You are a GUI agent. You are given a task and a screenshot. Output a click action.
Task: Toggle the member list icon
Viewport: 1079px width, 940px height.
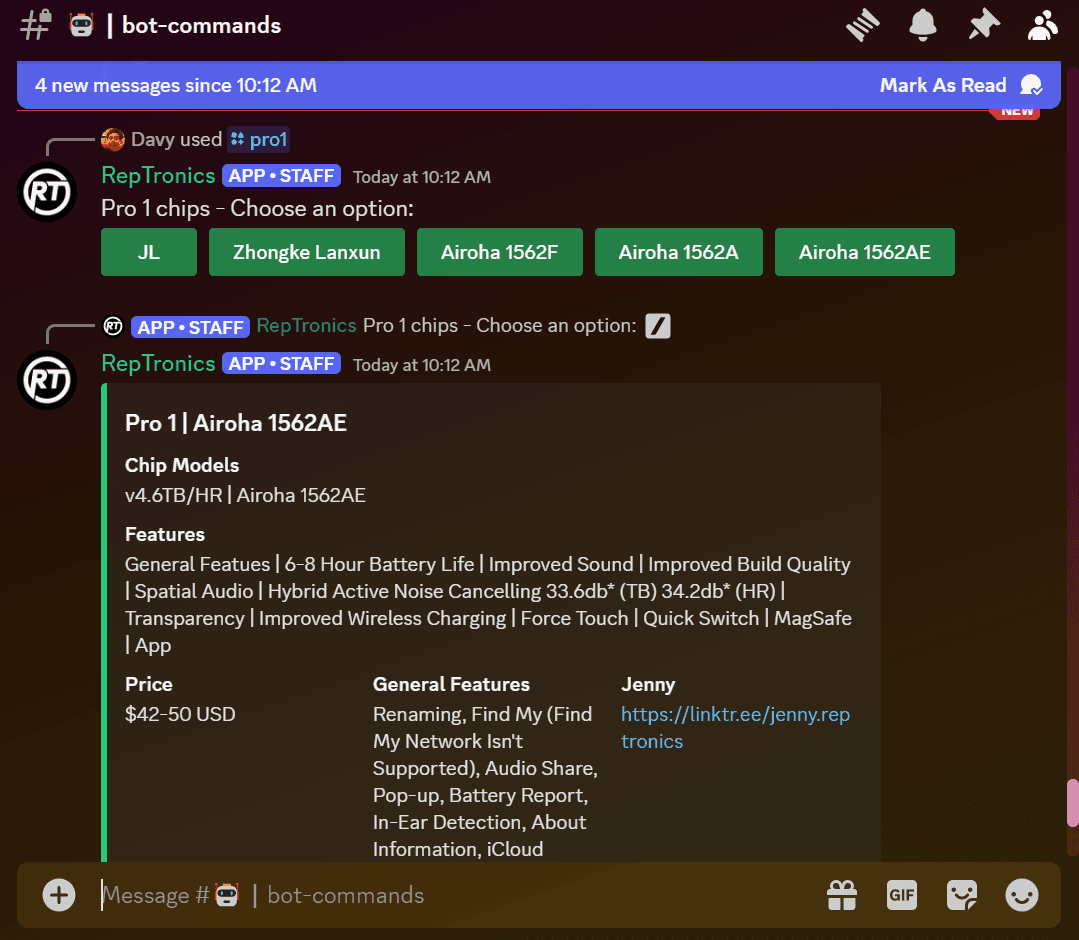click(1043, 25)
